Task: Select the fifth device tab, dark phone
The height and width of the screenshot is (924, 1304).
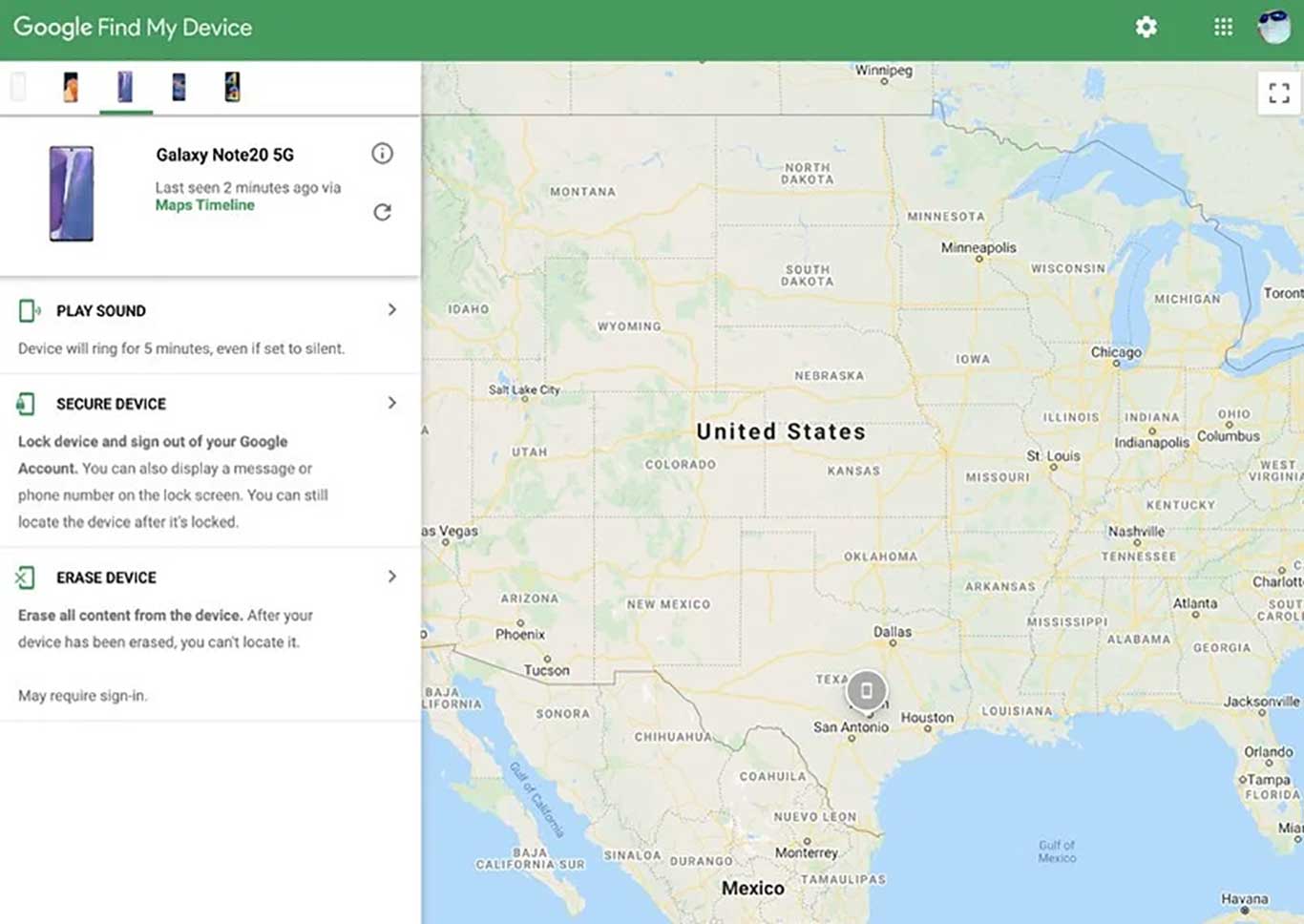Action: click(232, 87)
